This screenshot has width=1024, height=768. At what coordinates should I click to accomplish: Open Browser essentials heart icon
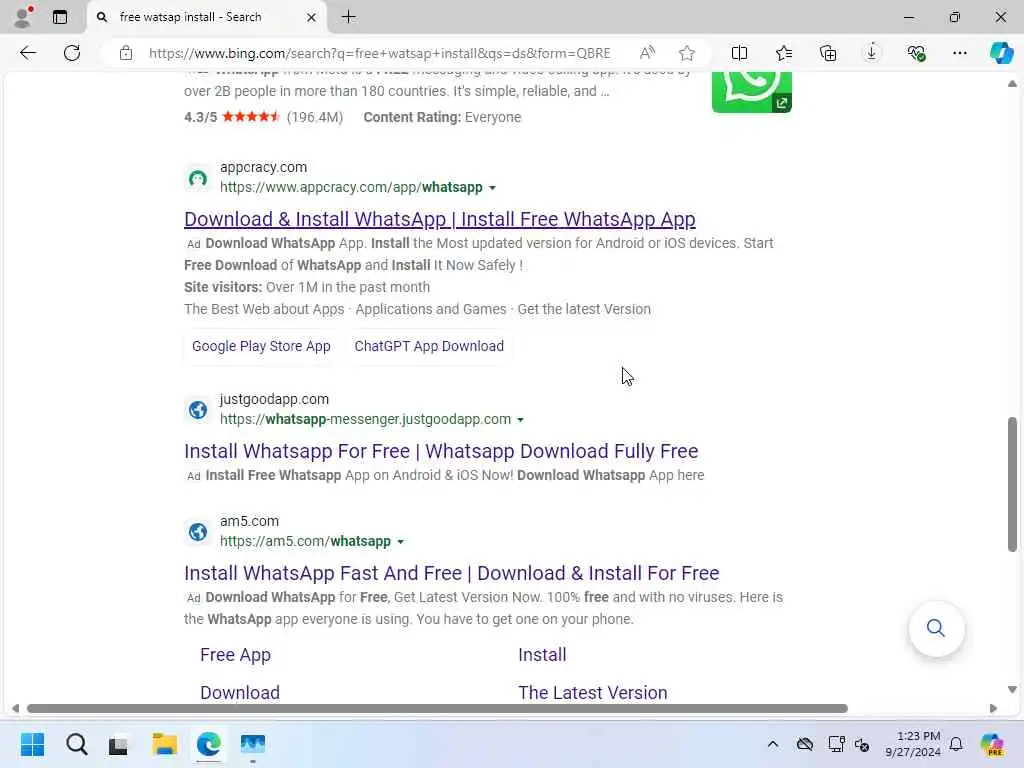point(916,53)
